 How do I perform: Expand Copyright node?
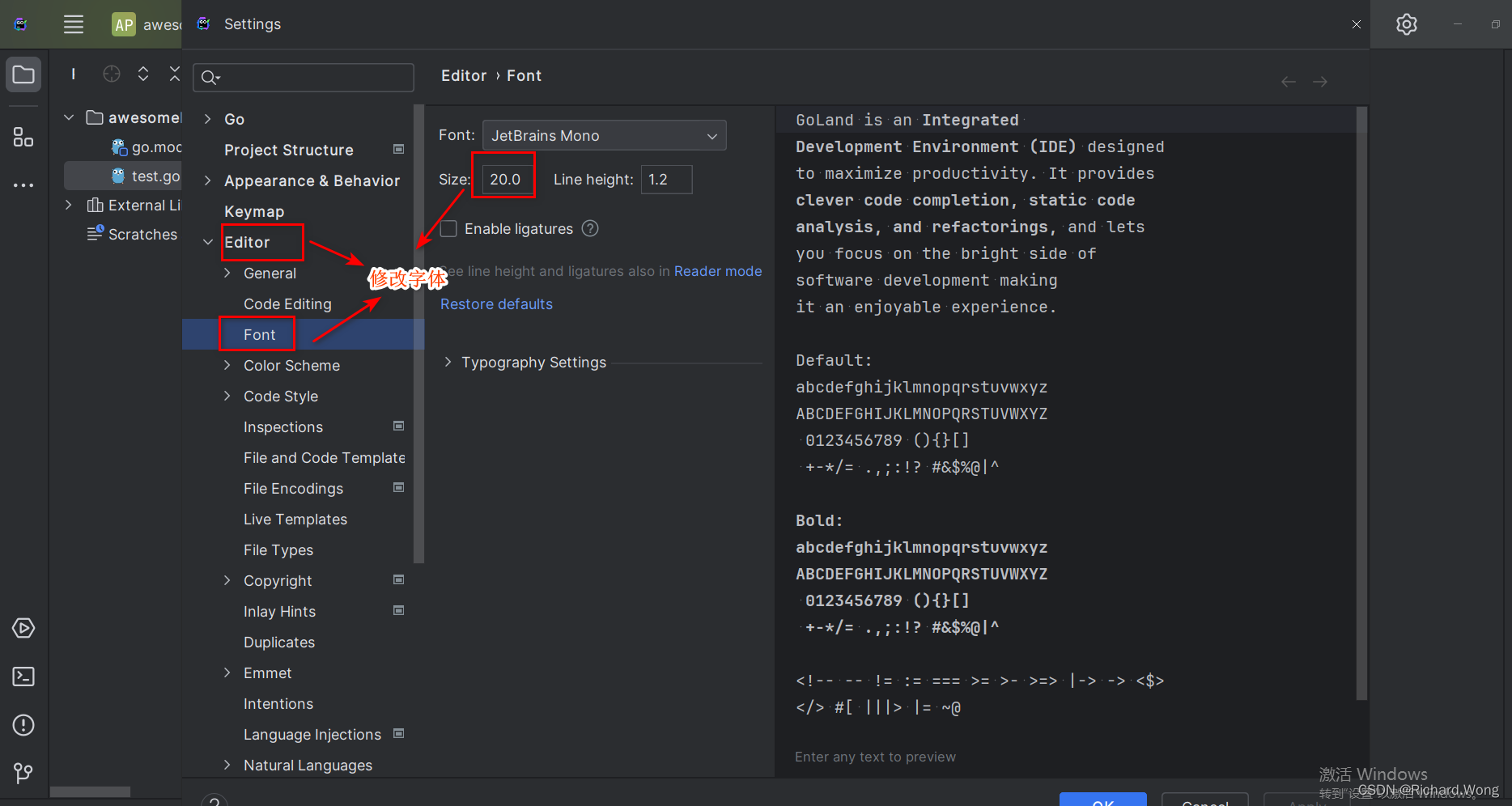[x=227, y=580]
